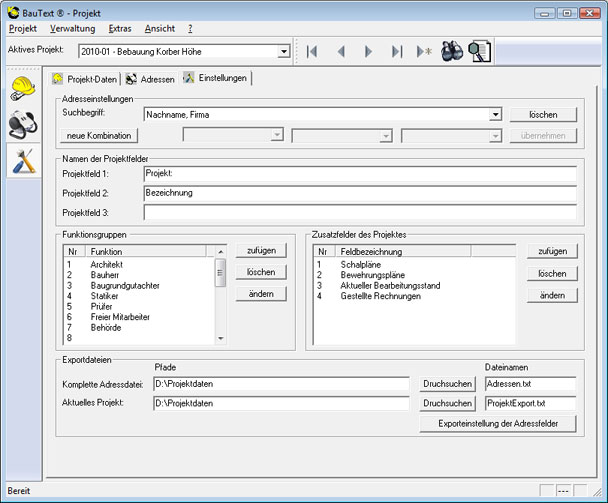608x503 pixels.
Task: Go to the first project record
Action: point(313,51)
